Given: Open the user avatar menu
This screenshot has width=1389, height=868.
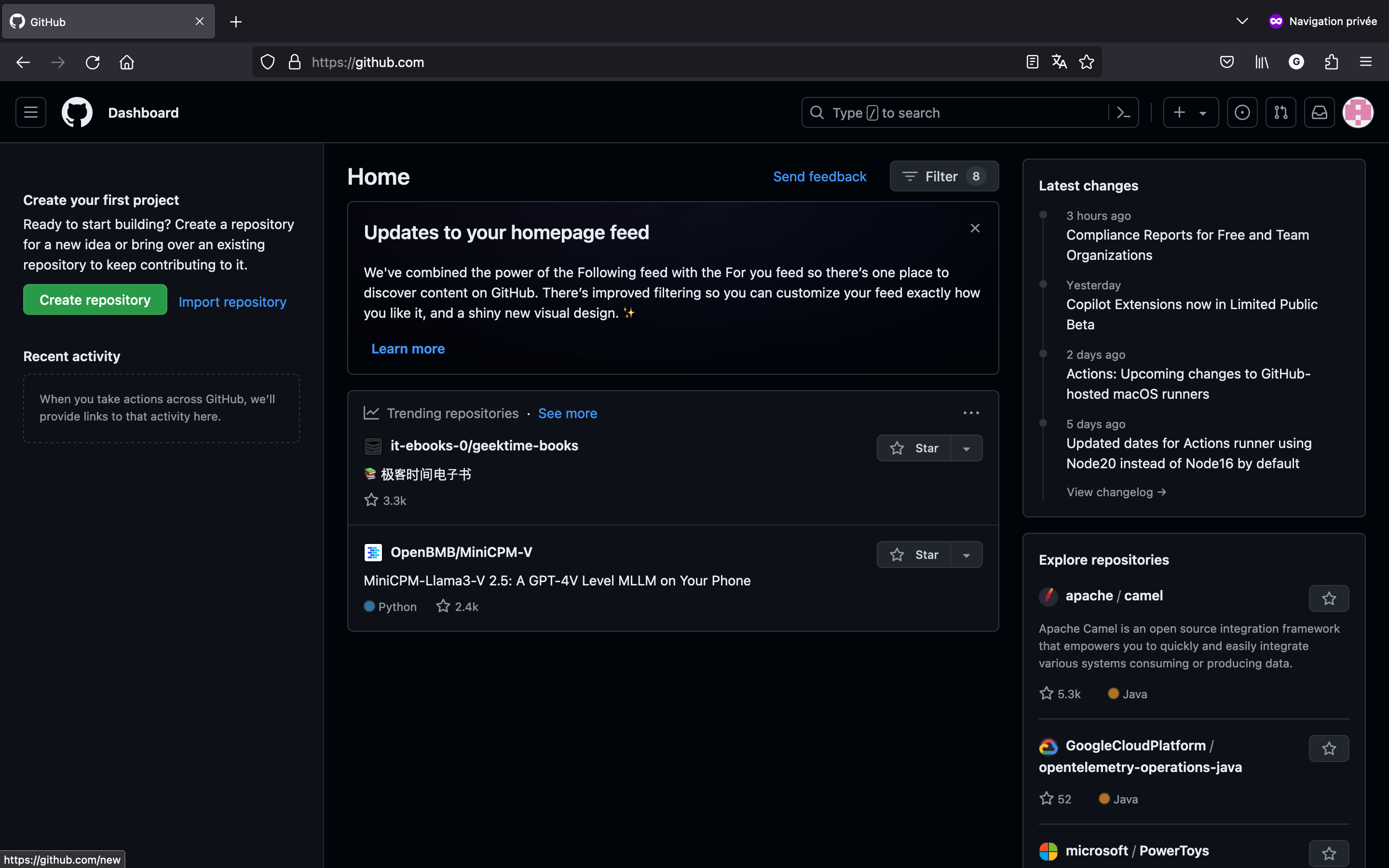Looking at the screenshot, I should click(x=1358, y=112).
